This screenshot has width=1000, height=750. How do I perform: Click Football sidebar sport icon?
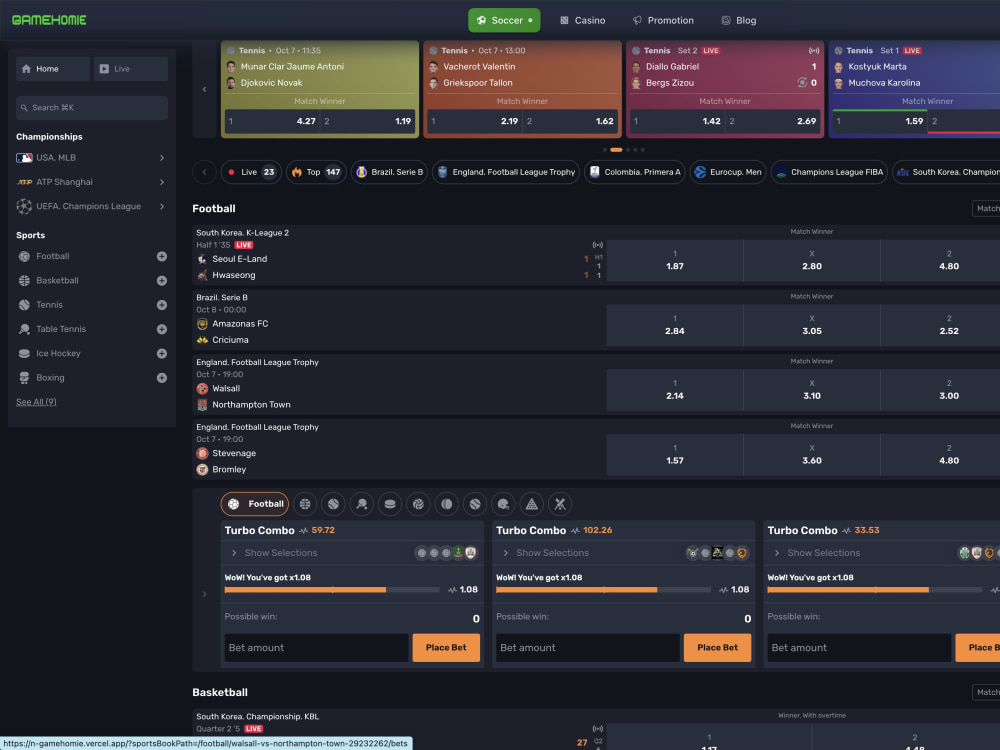(24, 256)
